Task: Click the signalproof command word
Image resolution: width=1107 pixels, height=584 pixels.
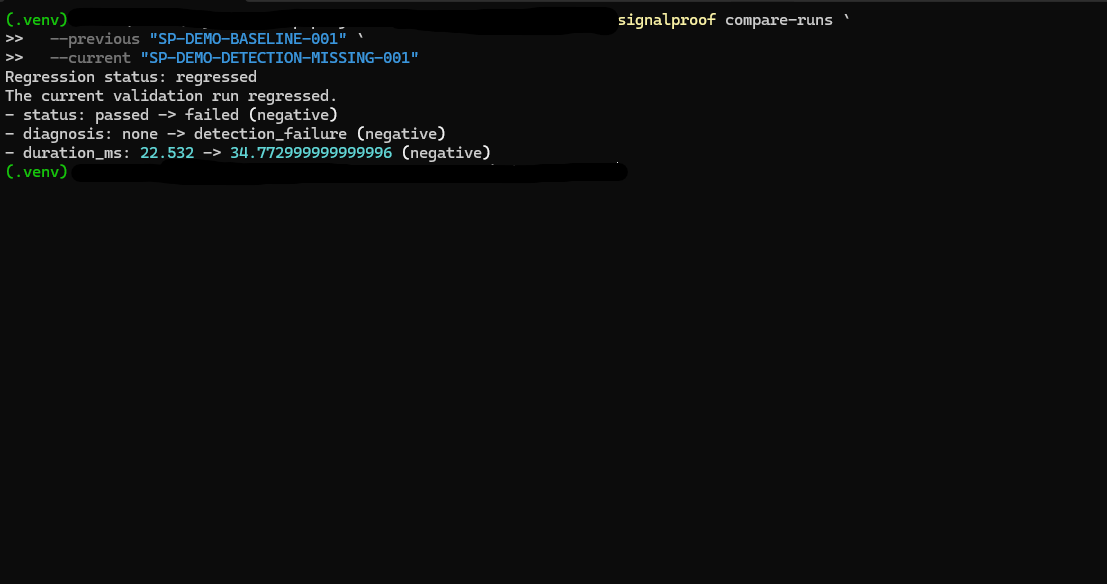Action: click(666, 20)
